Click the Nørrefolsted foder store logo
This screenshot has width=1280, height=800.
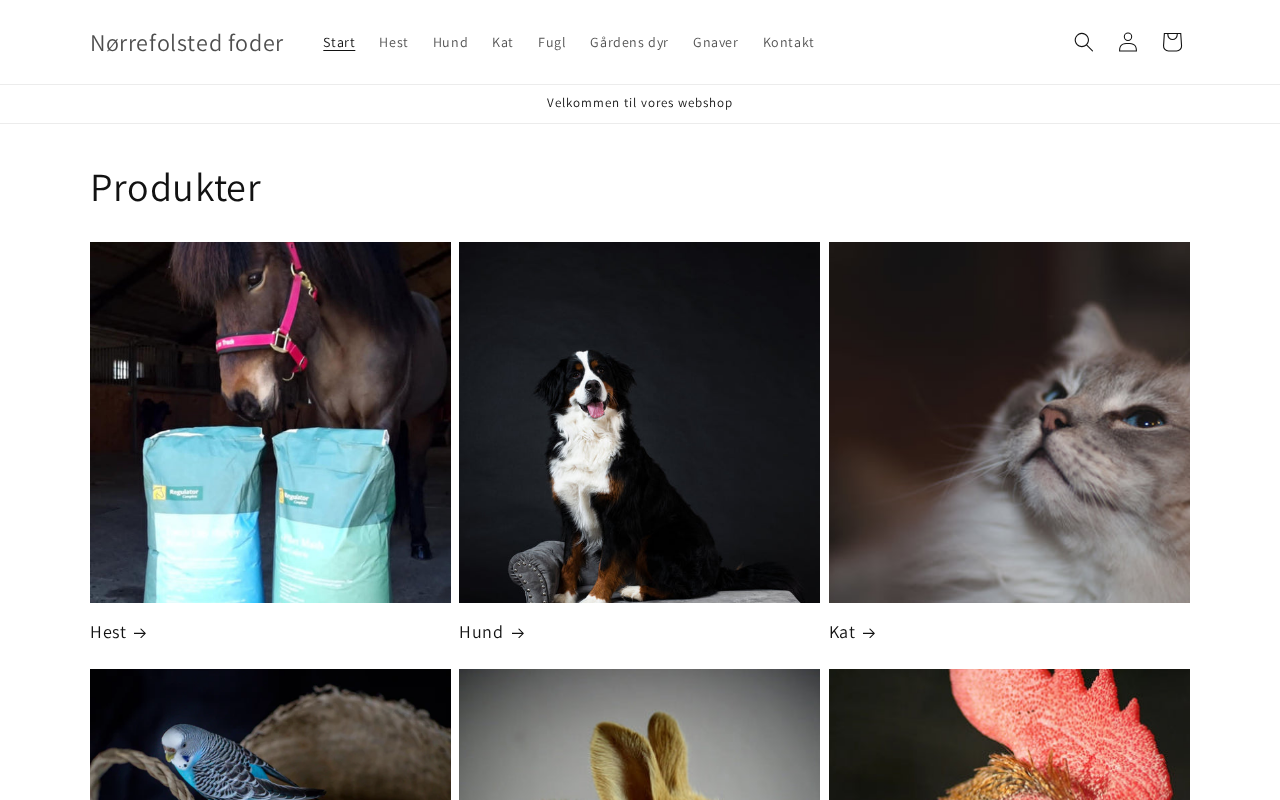click(187, 42)
